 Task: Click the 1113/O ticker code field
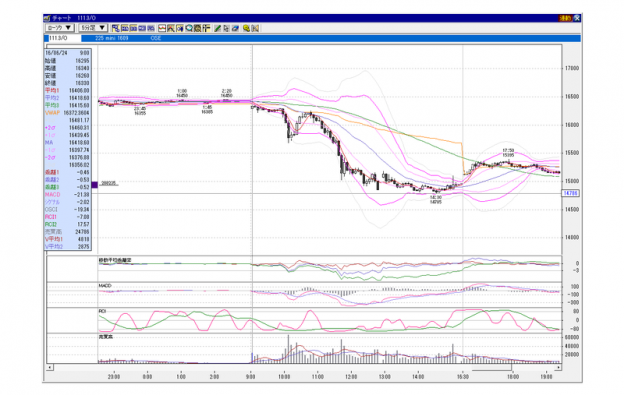(64, 38)
